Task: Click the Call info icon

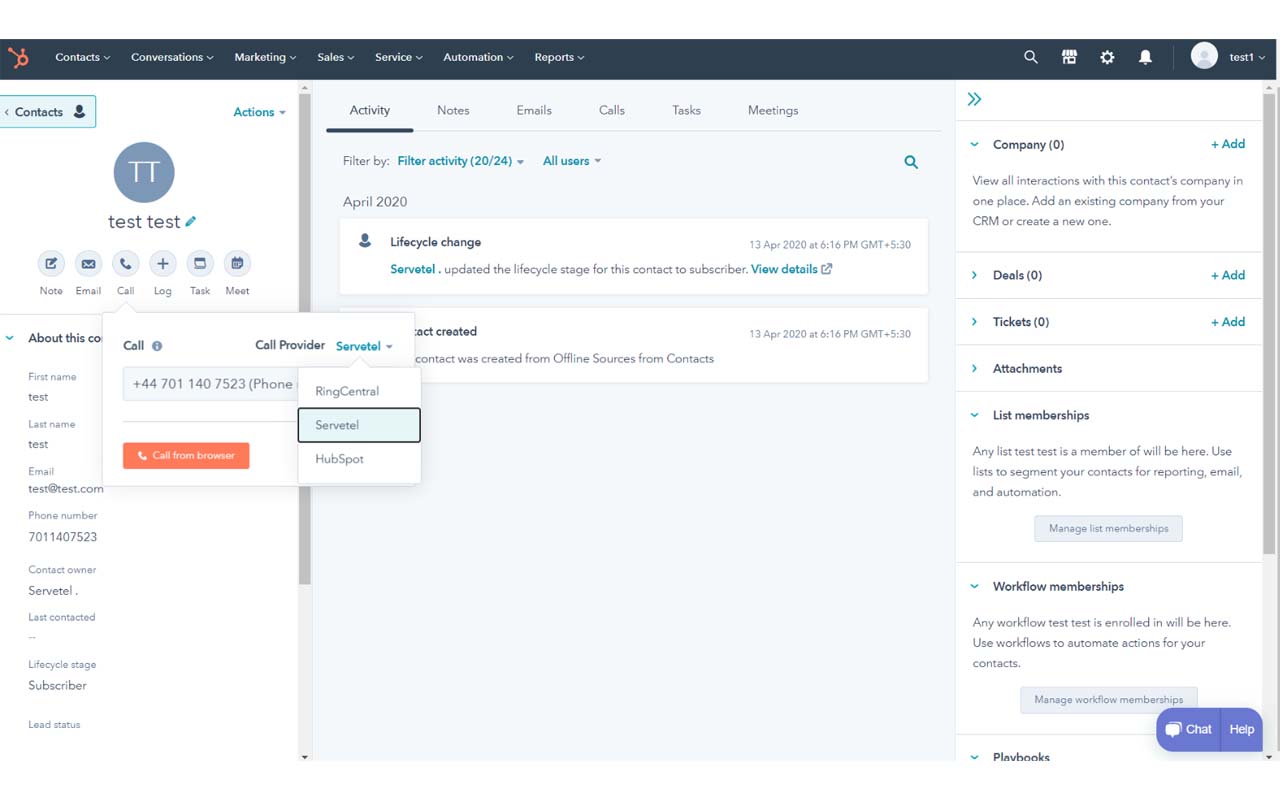Action: click(x=157, y=346)
